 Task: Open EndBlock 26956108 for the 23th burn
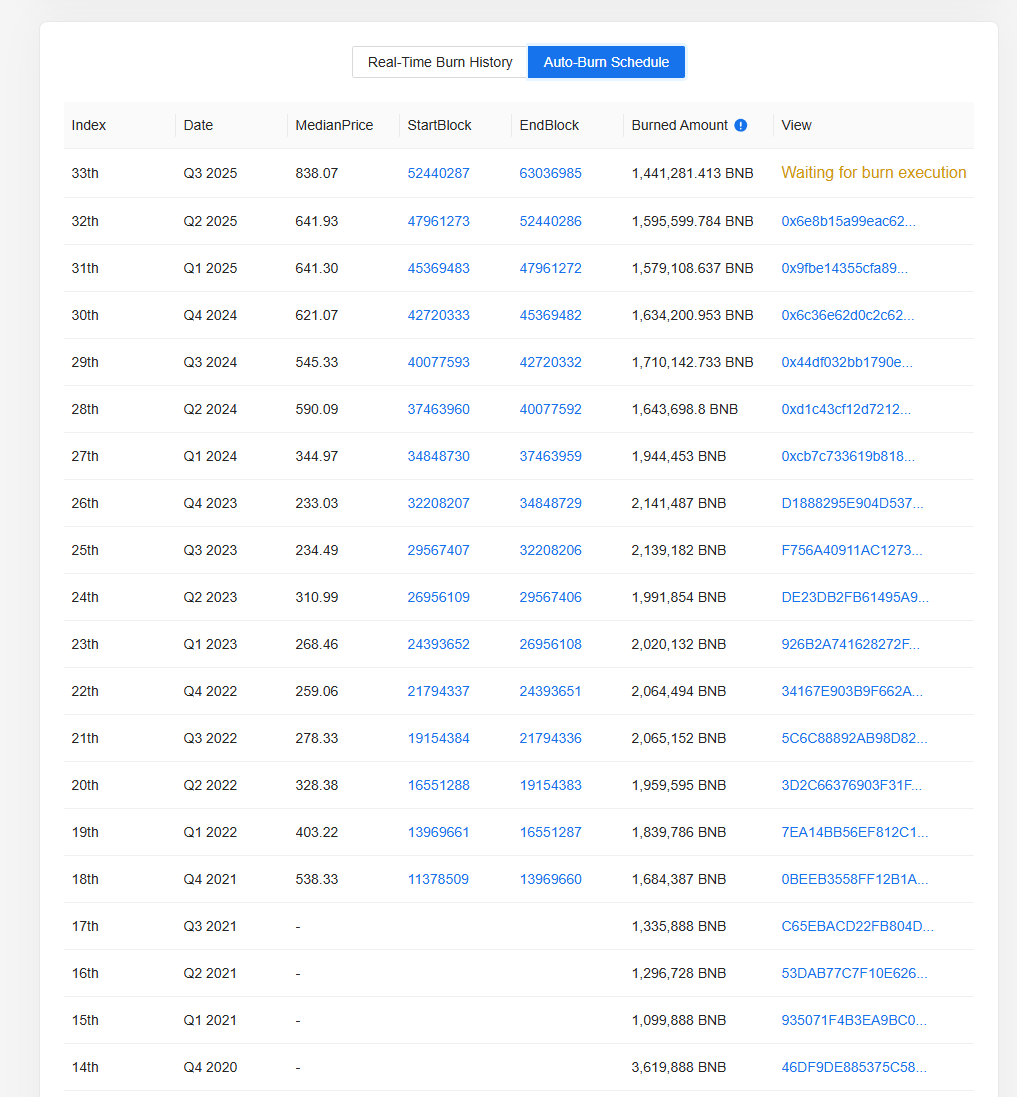550,643
